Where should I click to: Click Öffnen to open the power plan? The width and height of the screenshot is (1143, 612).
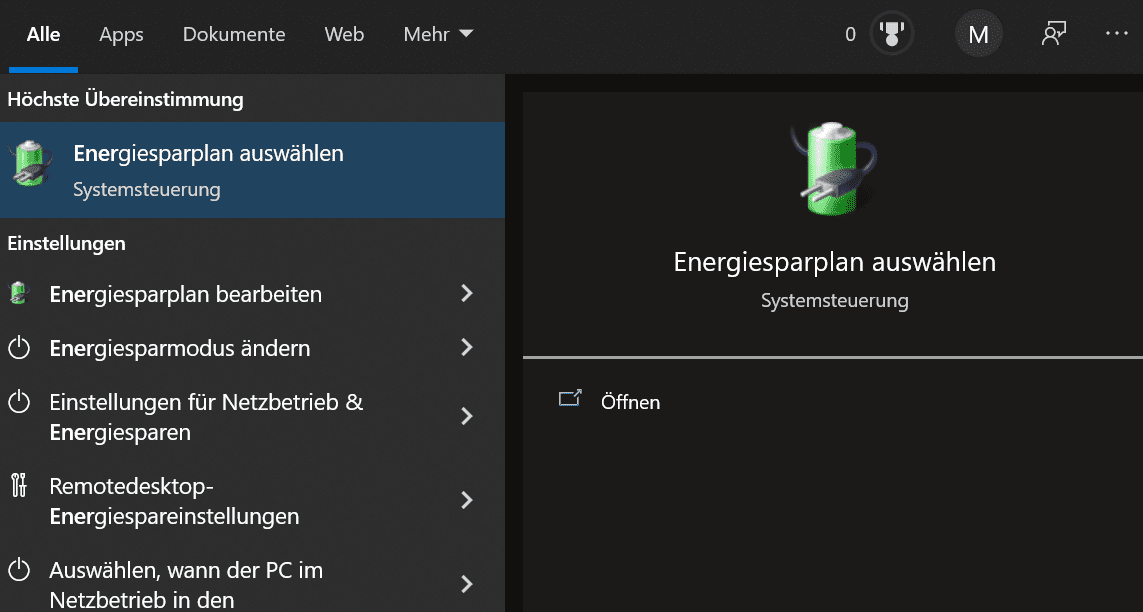630,402
